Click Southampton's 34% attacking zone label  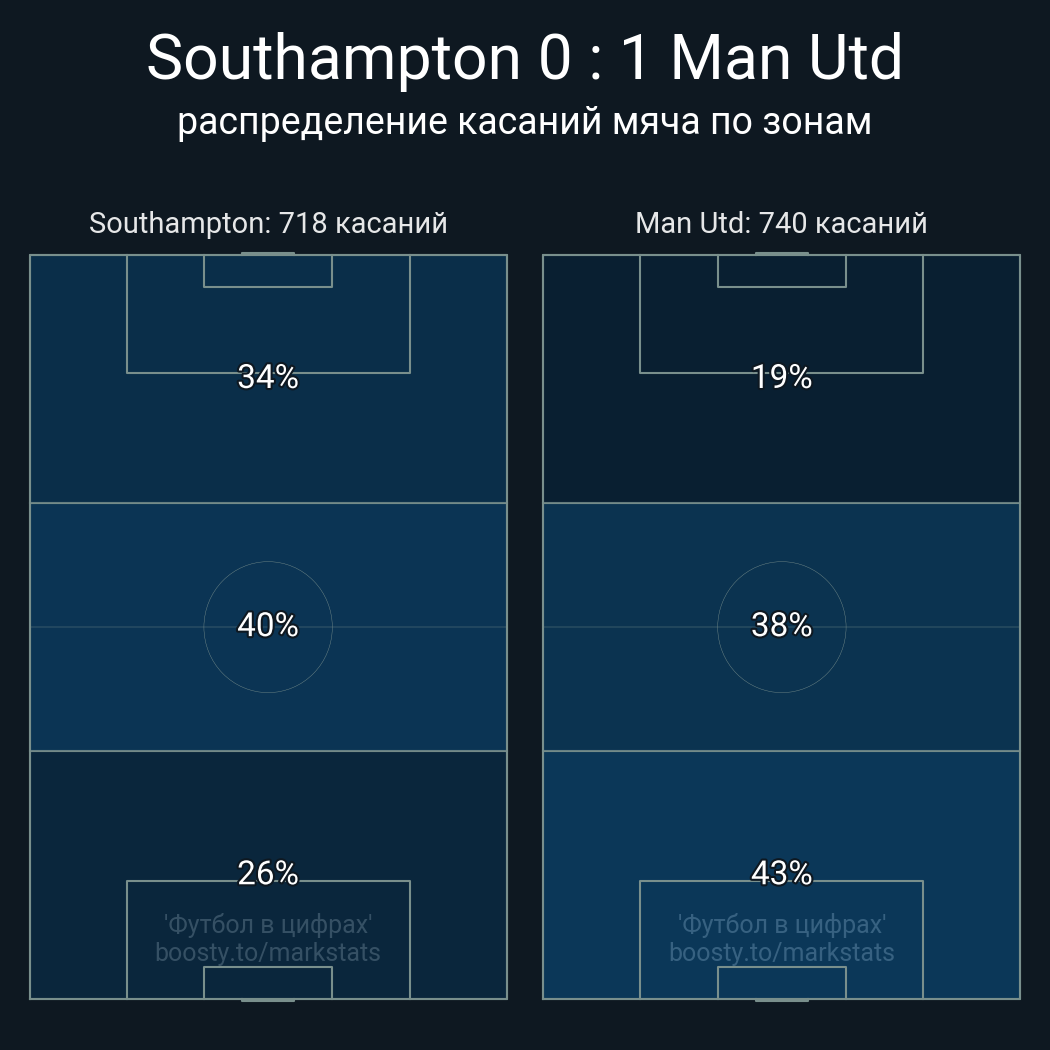268,377
